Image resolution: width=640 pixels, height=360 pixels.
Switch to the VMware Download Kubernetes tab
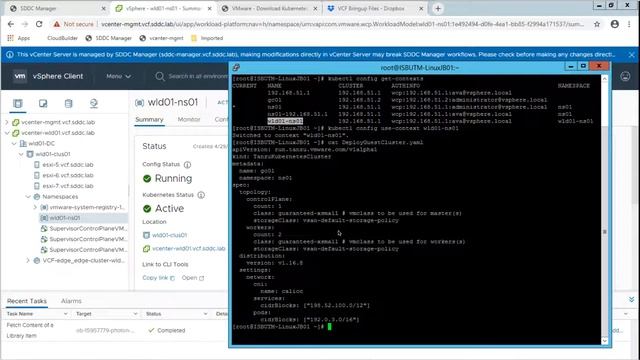[269, 8]
